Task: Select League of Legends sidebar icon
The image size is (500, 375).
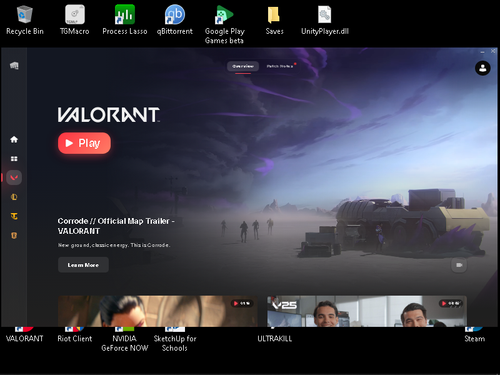Action: (x=14, y=197)
